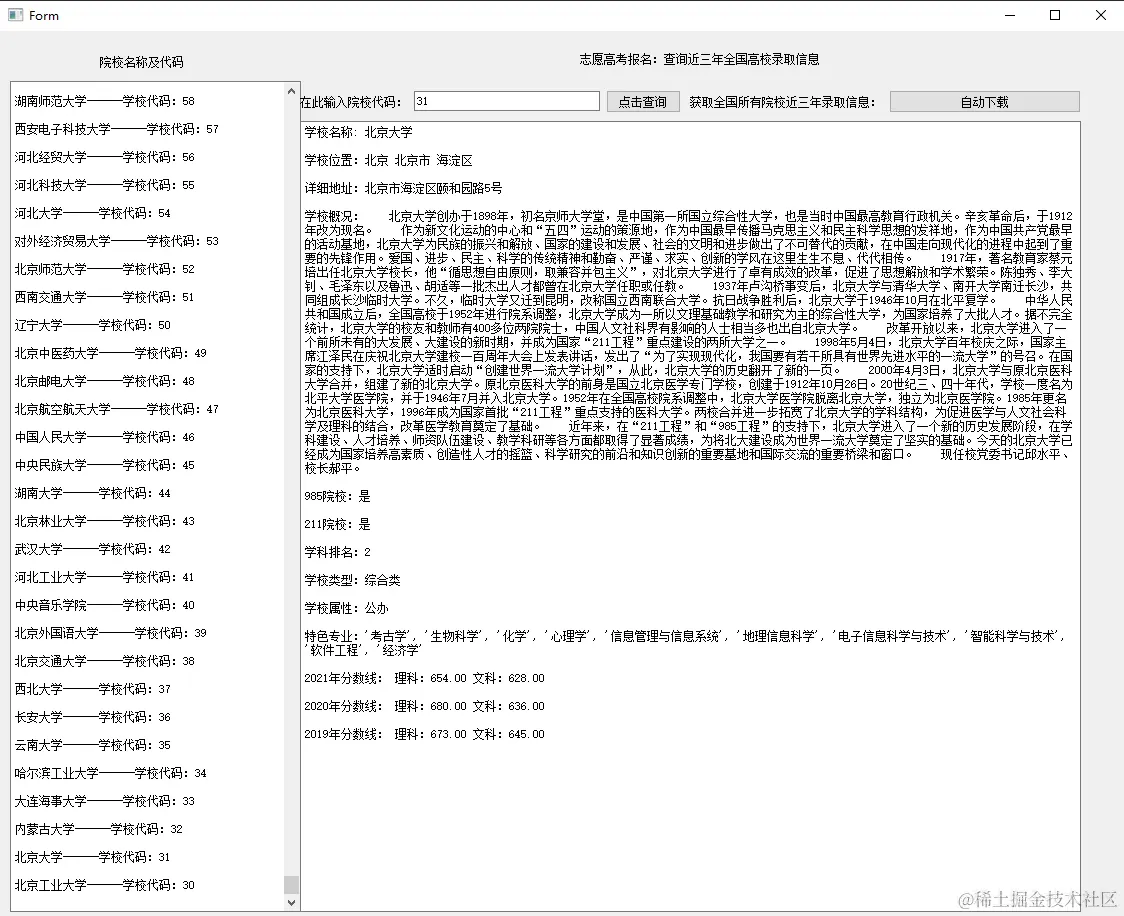Select 北京邮电大学 学校代码 48 row
The image size is (1124, 916).
click(x=105, y=381)
